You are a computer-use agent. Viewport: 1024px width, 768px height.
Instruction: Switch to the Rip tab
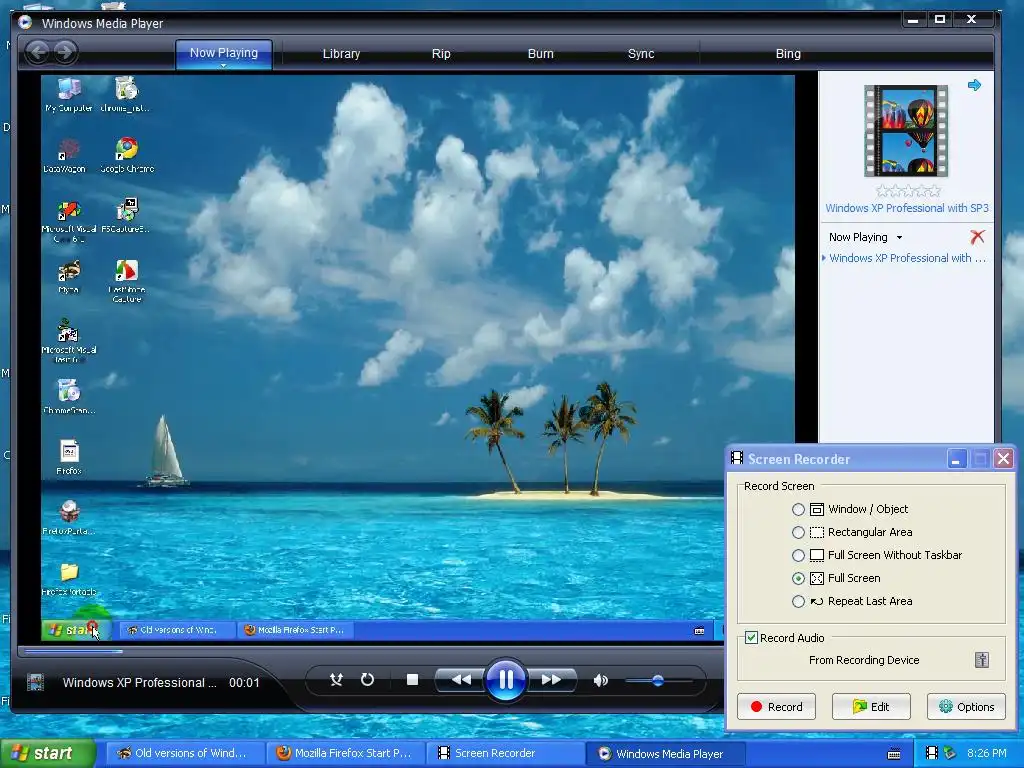pos(441,54)
